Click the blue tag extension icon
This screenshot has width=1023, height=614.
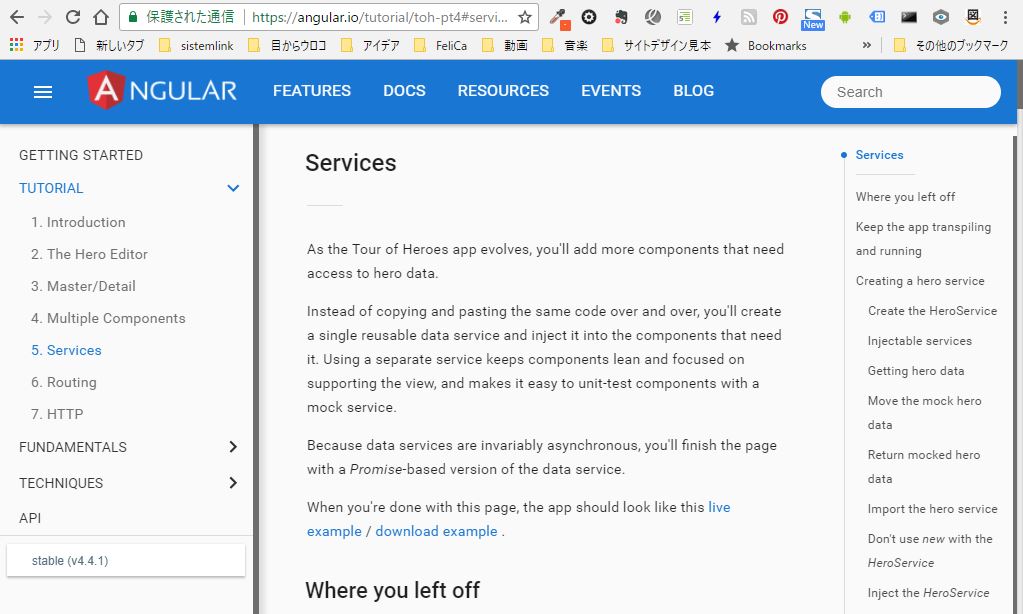pyautogui.click(x=877, y=17)
